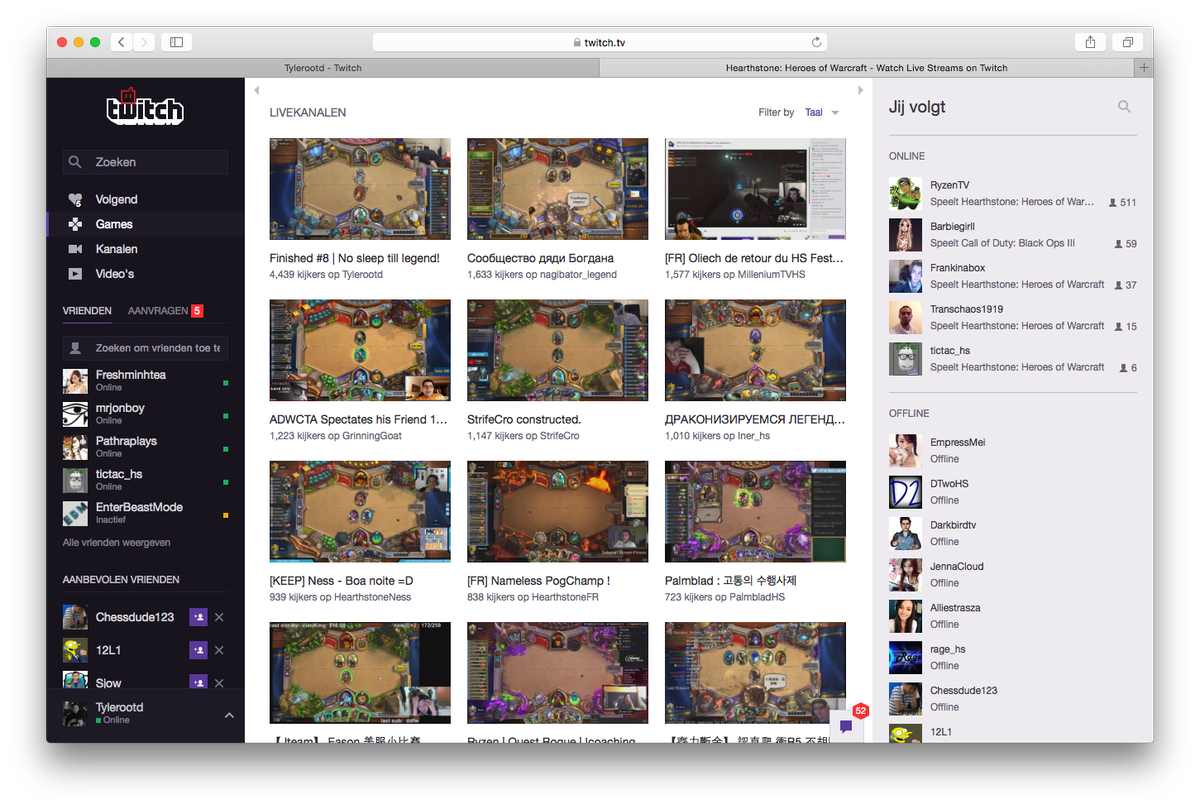The height and width of the screenshot is (809, 1200).
Task: Click Safari back button
Action: (x=121, y=42)
